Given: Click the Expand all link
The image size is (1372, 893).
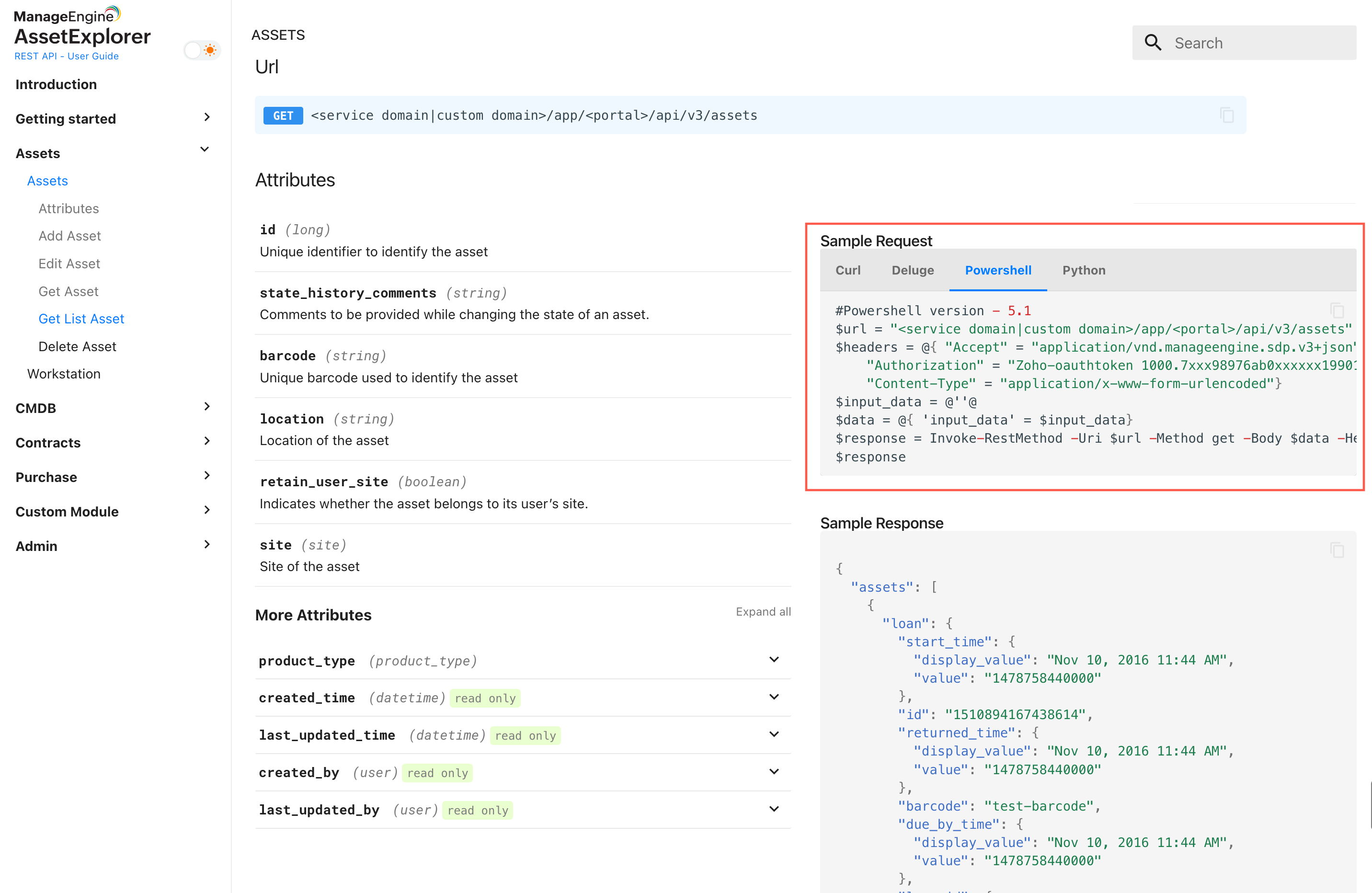Looking at the screenshot, I should coord(763,612).
